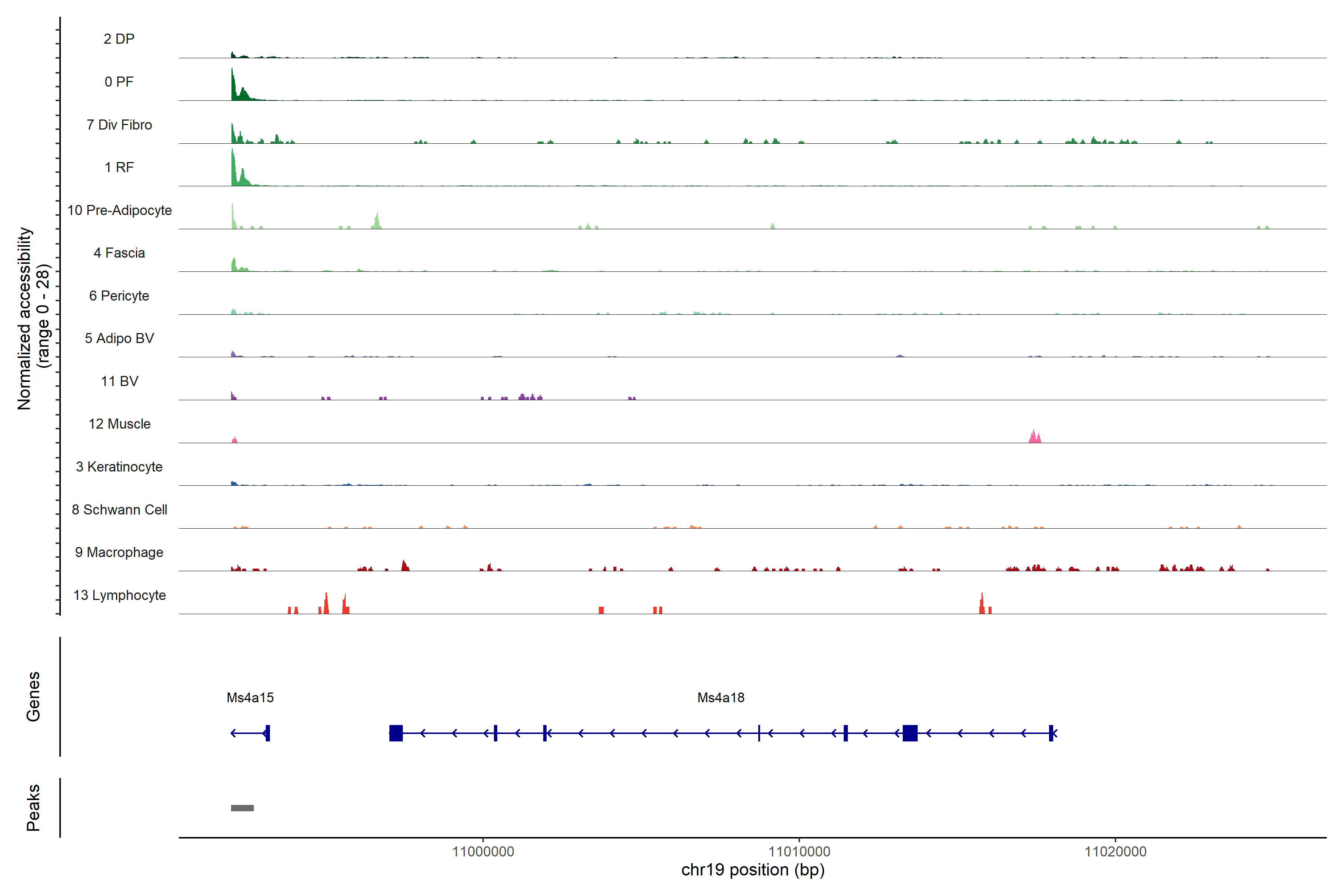
Task: Click the large first exon block of Ms4a18
Action: tap(396, 732)
